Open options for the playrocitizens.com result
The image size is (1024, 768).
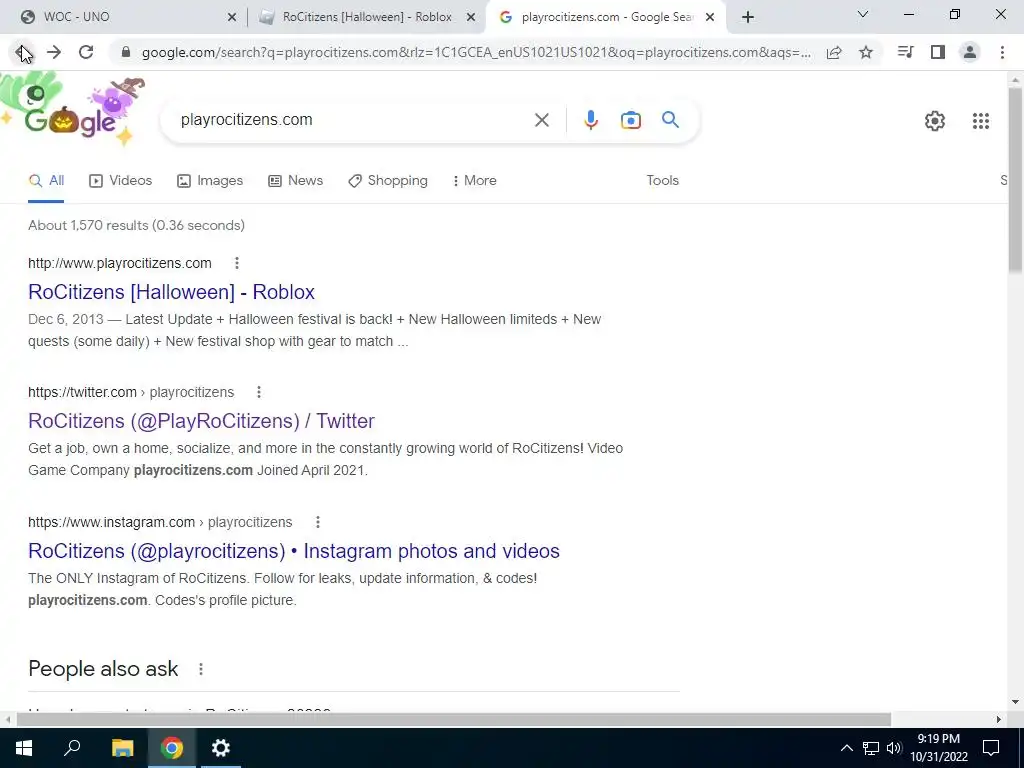(237, 263)
